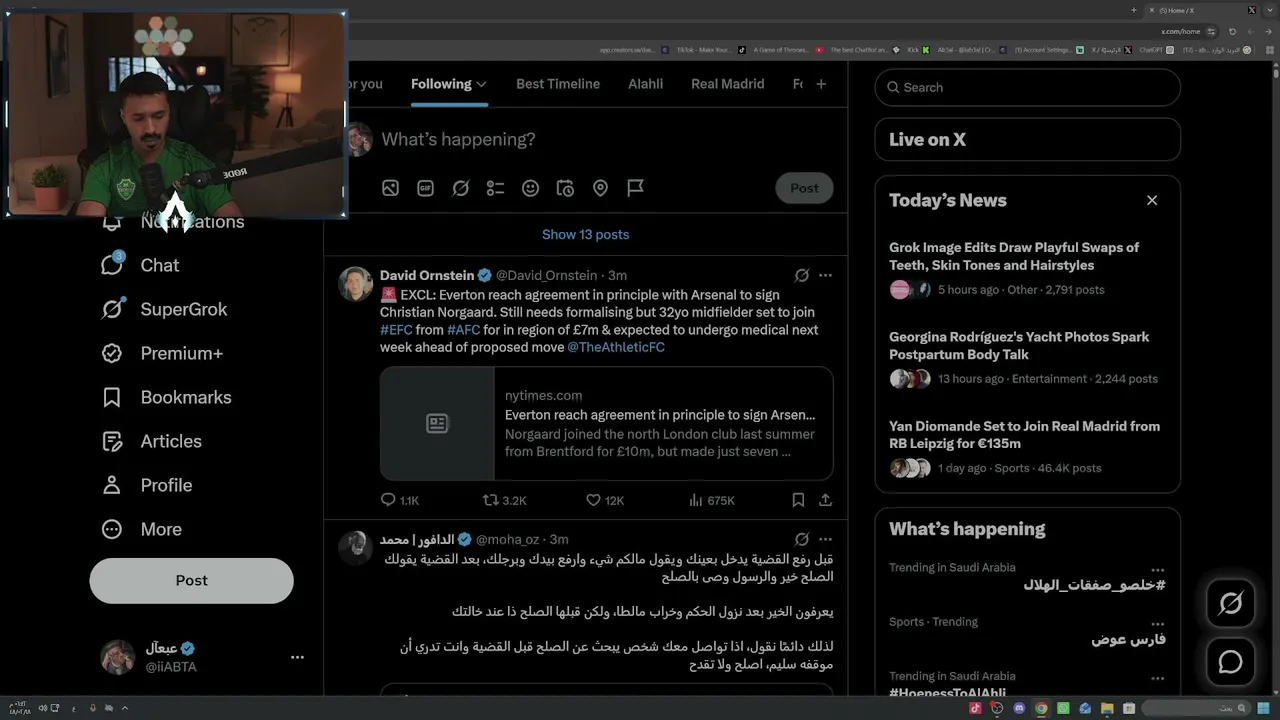
Task: Click the x.com/home address bar
Action: coord(1180,31)
